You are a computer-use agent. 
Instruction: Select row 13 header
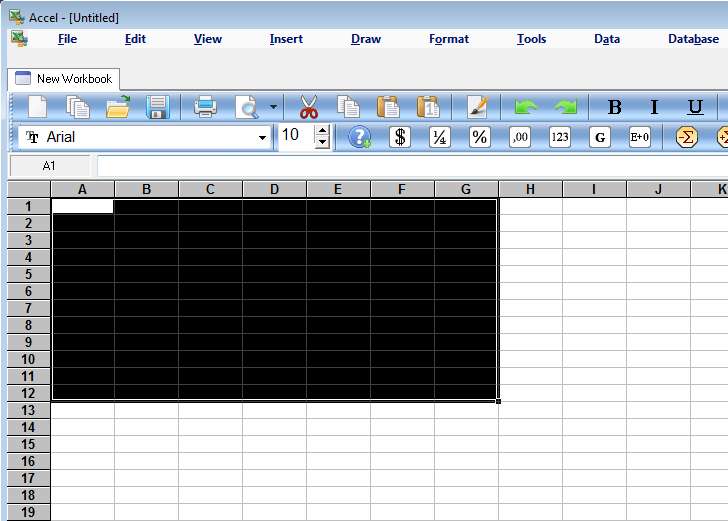(29, 410)
